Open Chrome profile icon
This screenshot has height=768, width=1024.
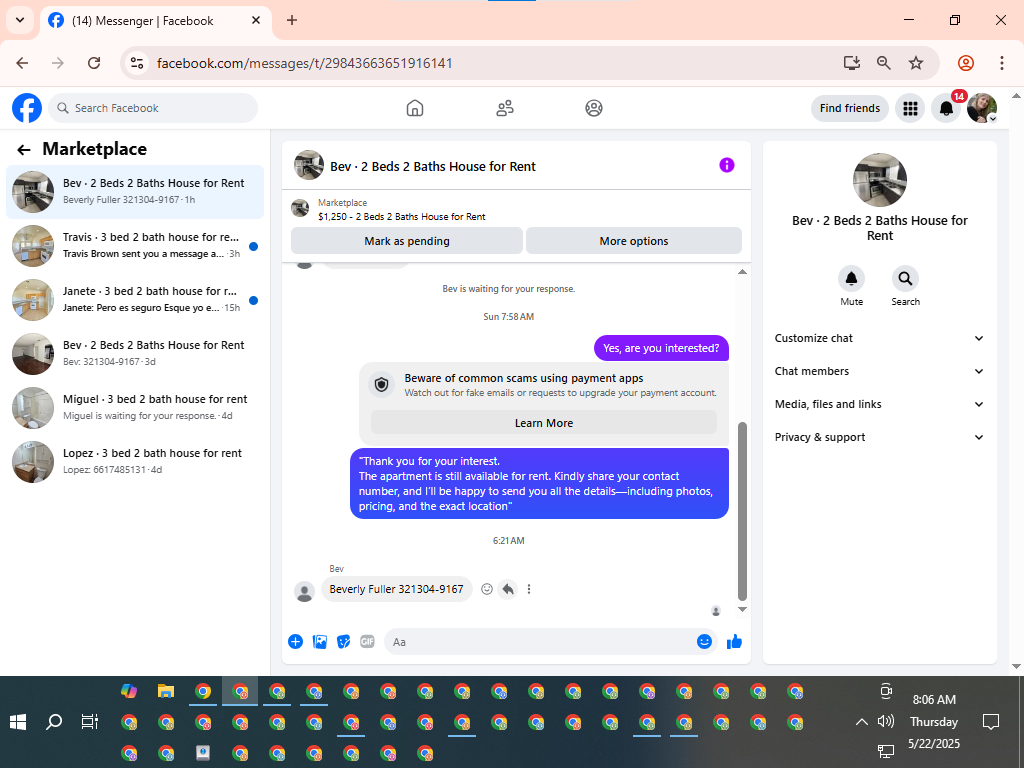[x=966, y=63]
